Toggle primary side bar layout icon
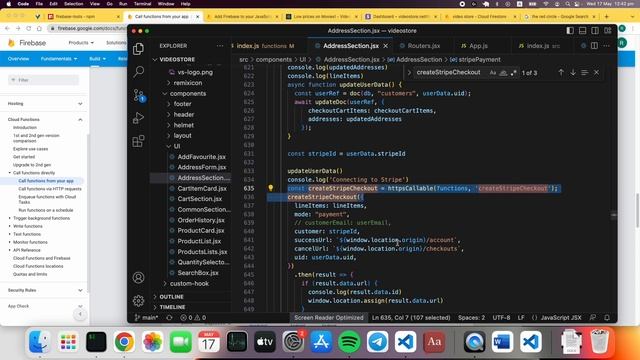640x360 pixels. pos(570,31)
